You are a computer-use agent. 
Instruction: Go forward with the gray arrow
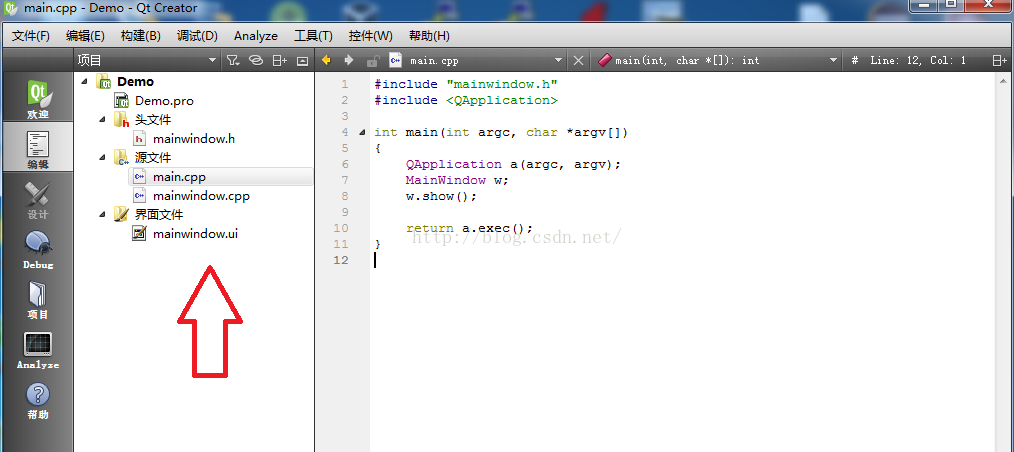(349, 60)
